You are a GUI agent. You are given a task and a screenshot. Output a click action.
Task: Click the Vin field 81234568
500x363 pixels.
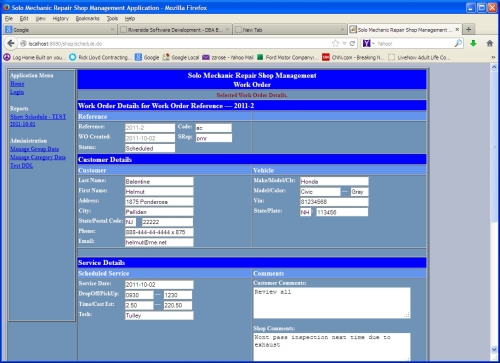click(x=334, y=202)
